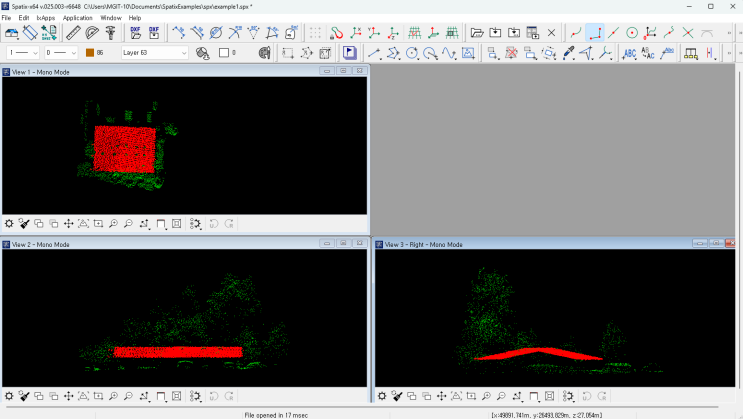The height and width of the screenshot is (419, 743).
Task: Click the white fill color box
Action: pos(224,53)
